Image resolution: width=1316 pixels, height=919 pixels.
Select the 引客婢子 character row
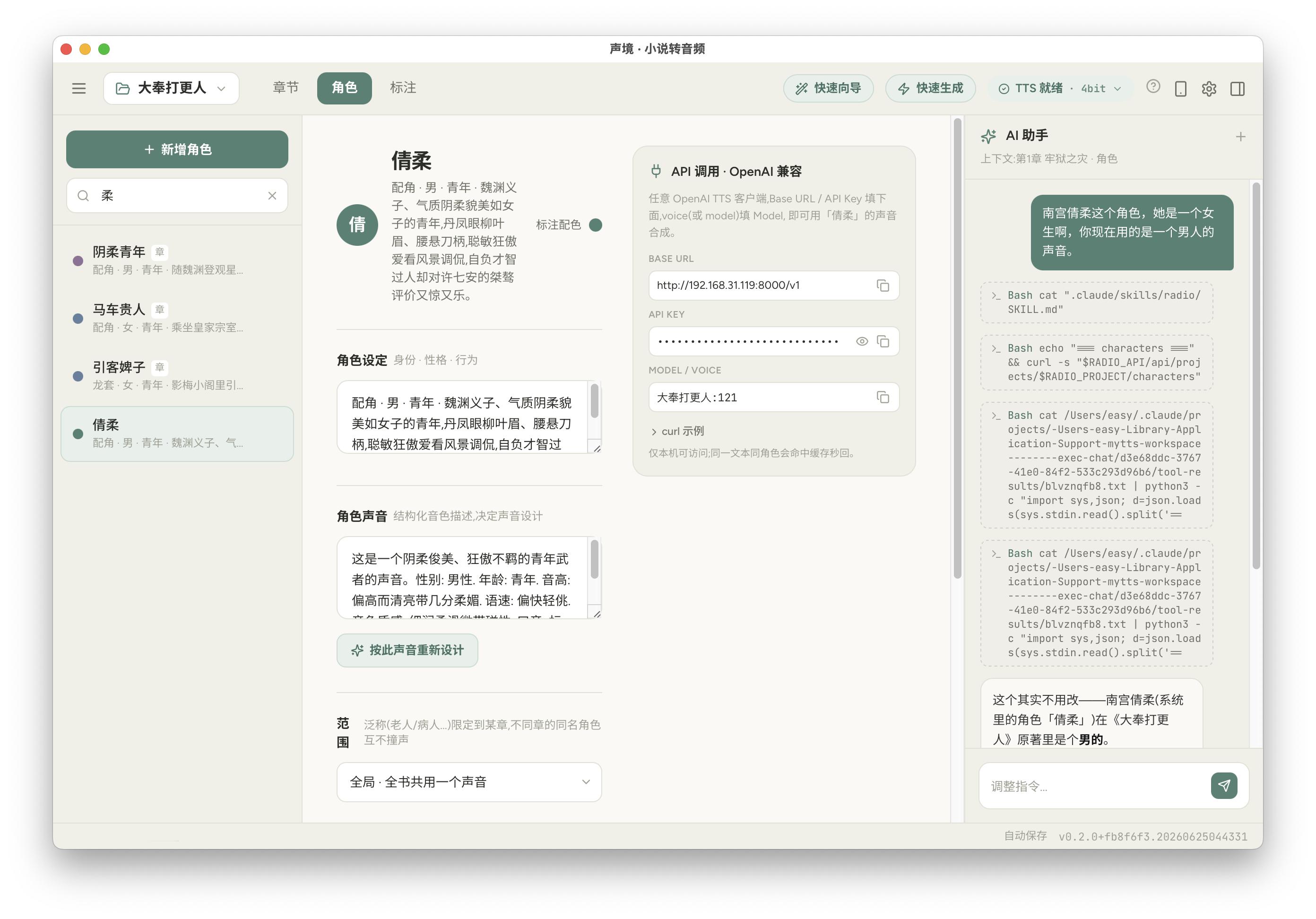tap(177, 375)
